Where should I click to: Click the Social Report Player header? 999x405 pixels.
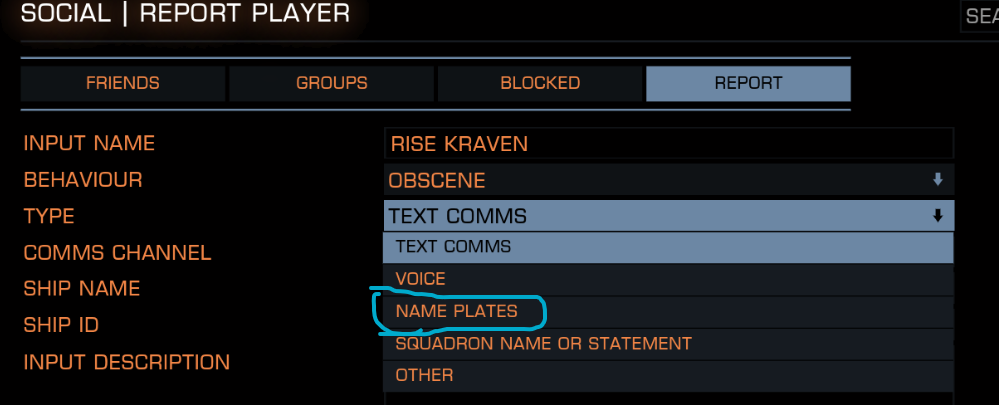point(185,14)
